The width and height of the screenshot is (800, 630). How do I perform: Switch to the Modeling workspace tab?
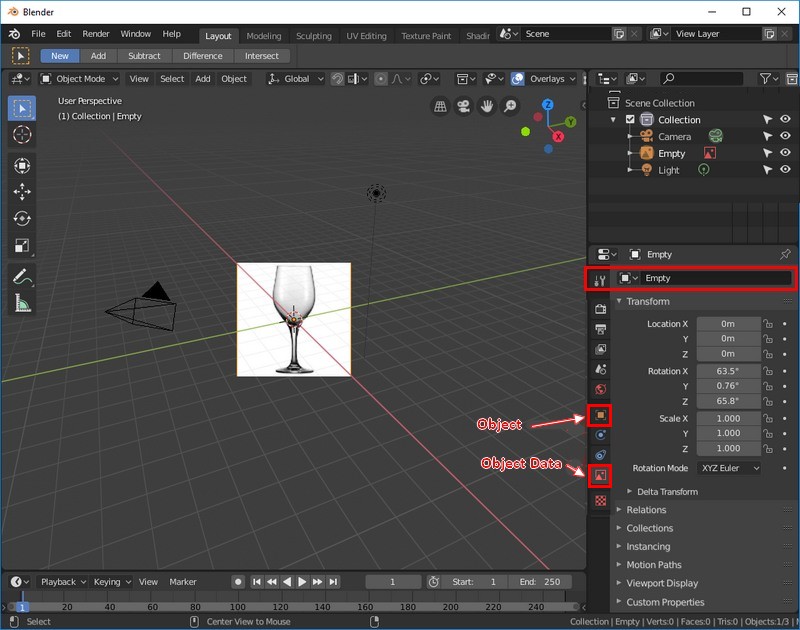coord(264,36)
